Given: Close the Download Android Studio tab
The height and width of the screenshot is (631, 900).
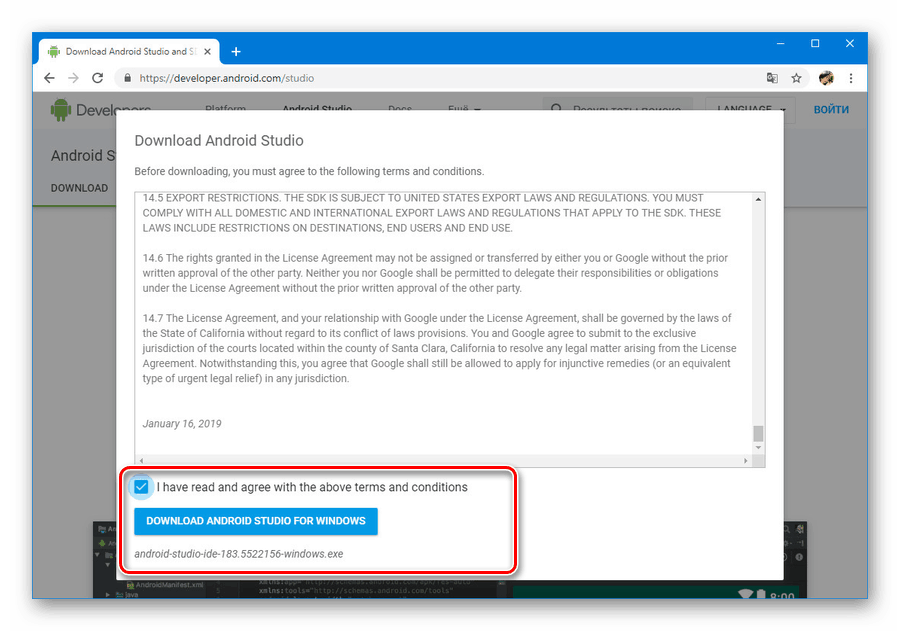Looking at the screenshot, I should tap(207, 52).
